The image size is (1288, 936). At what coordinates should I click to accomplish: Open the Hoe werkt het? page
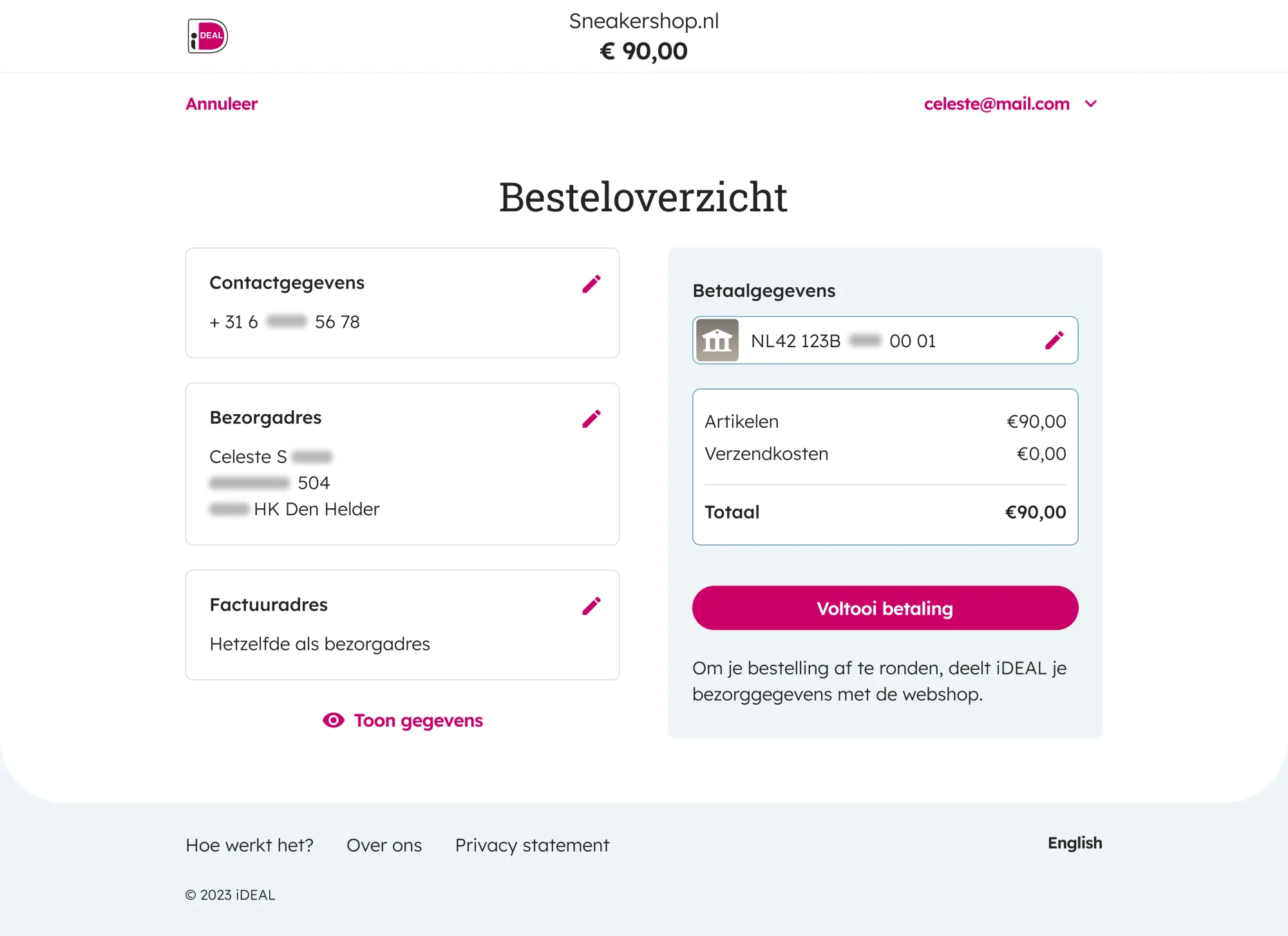click(249, 845)
